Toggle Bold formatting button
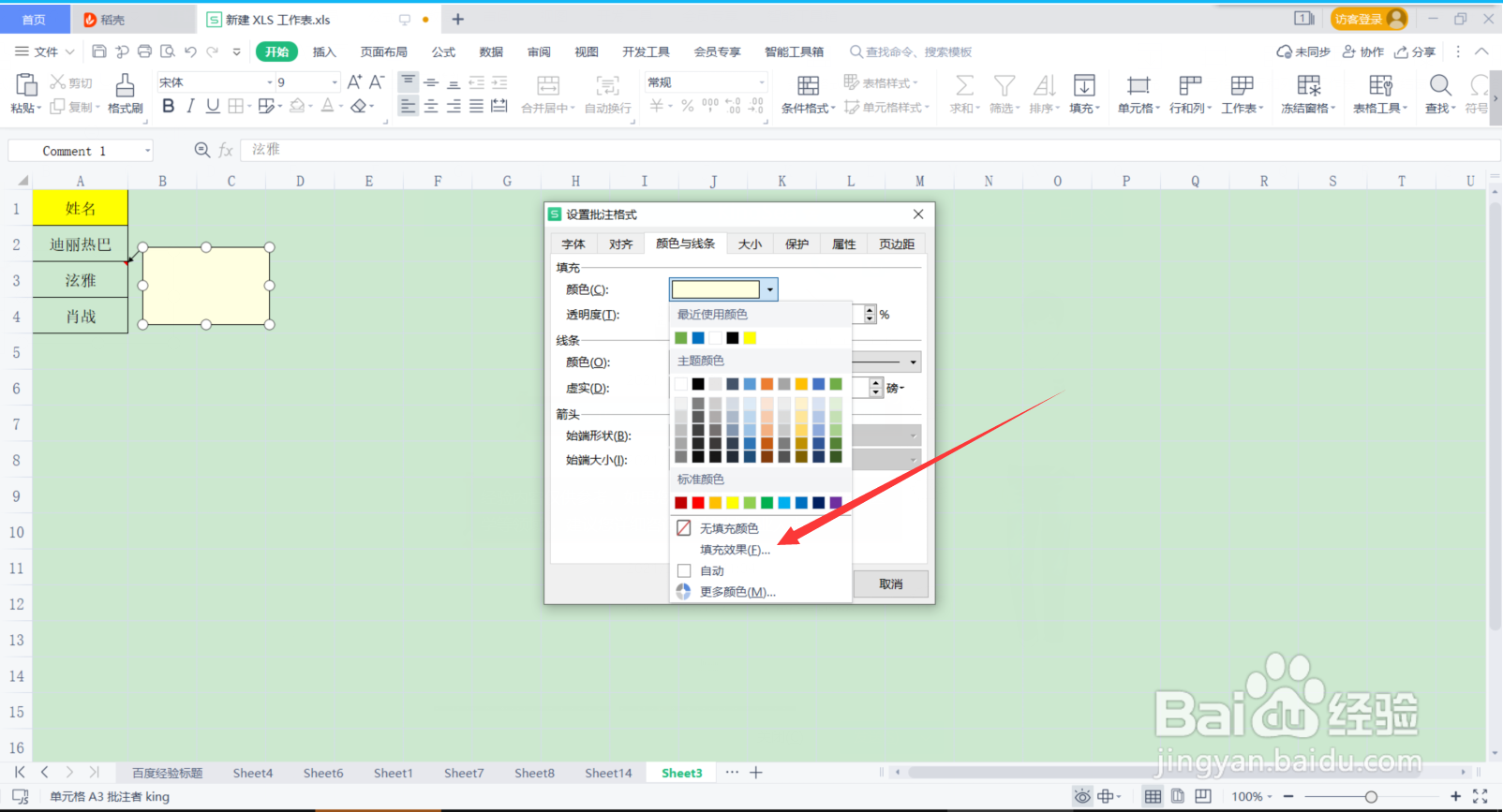Viewport: 1503px width, 812px height. pyautogui.click(x=169, y=106)
